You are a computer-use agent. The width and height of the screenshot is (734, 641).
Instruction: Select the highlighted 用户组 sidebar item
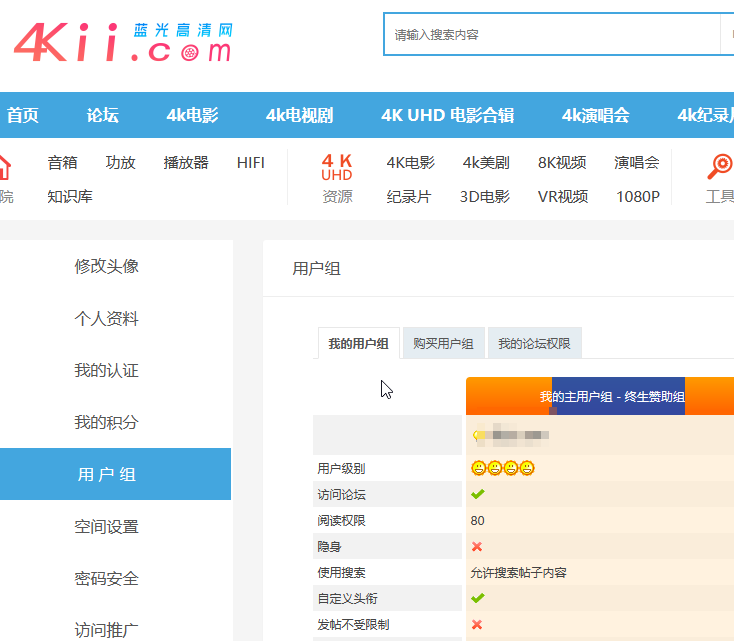115,474
